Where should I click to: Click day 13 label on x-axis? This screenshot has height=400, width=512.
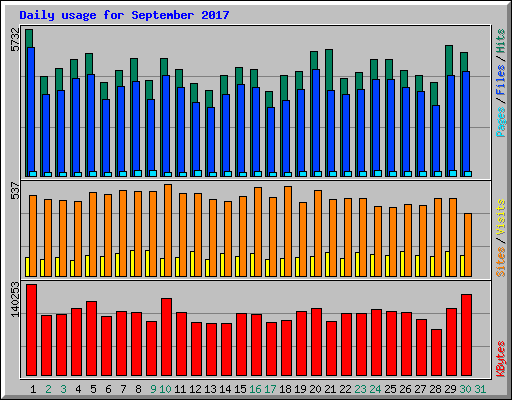pos(210,389)
